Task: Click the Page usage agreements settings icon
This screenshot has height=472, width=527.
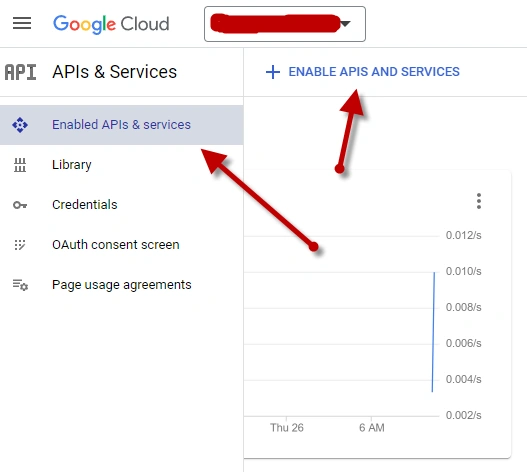Action: [20, 285]
